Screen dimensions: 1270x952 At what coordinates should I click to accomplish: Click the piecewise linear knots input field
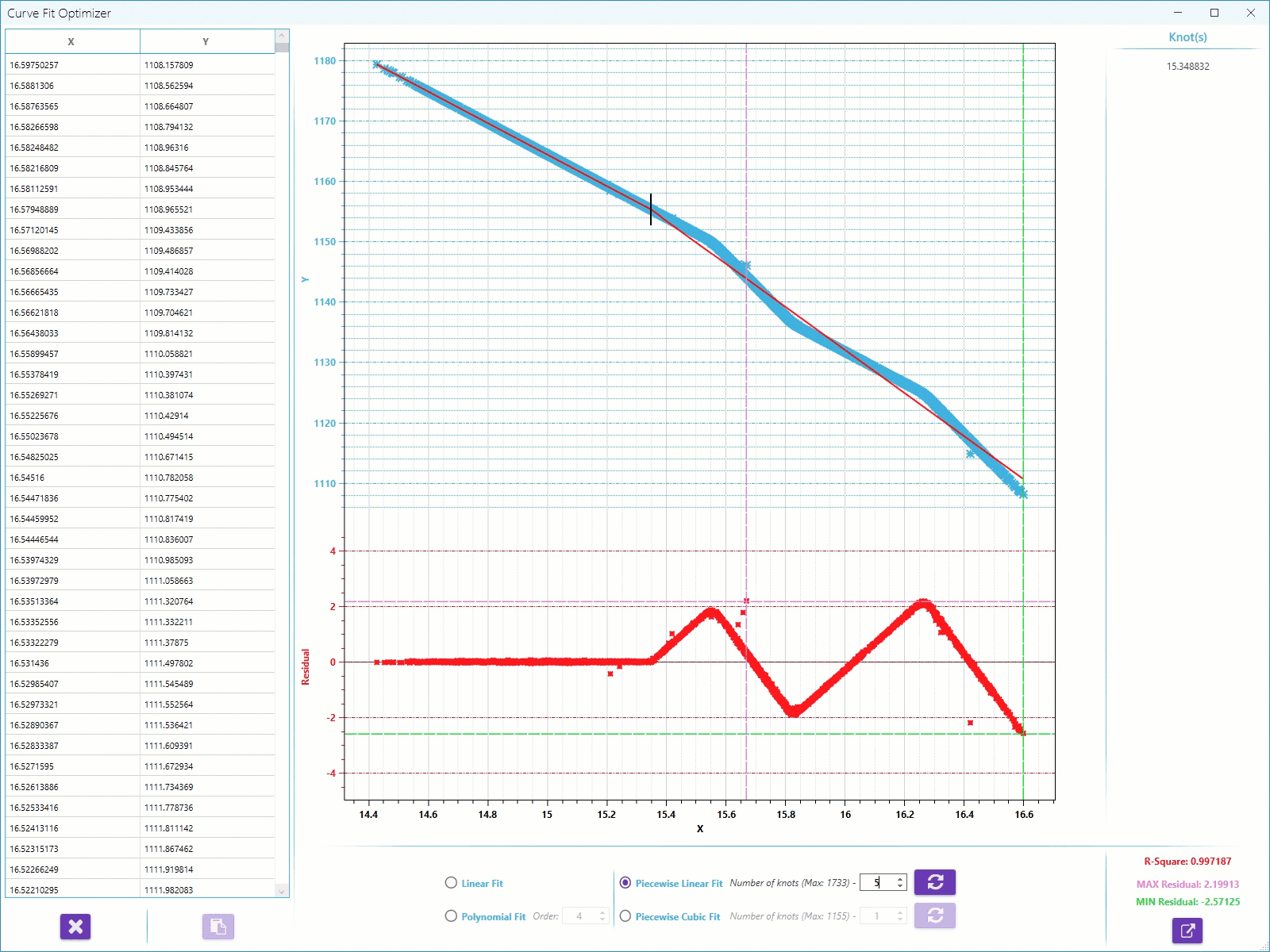(876, 883)
